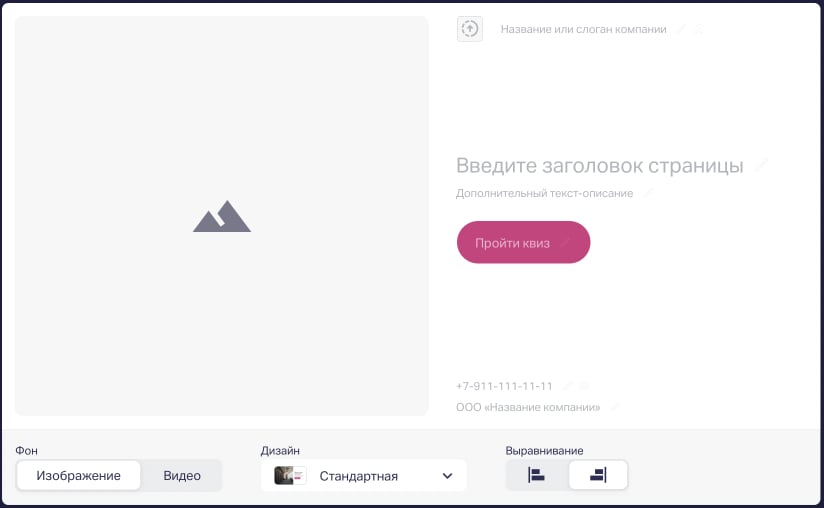Click the Фон label
This screenshot has height=508, width=824.
(26, 451)
